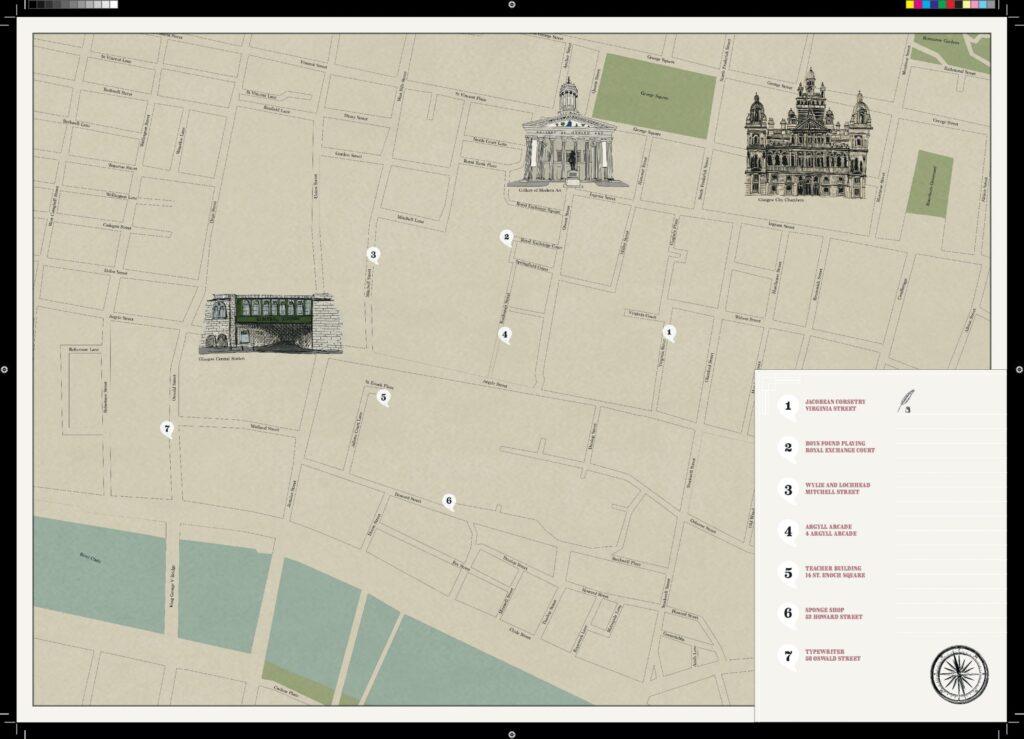Viewport: 1024px width, 739px height.
Task: Open legend entry Wylie and Lochhead
Action: point(837,489)
